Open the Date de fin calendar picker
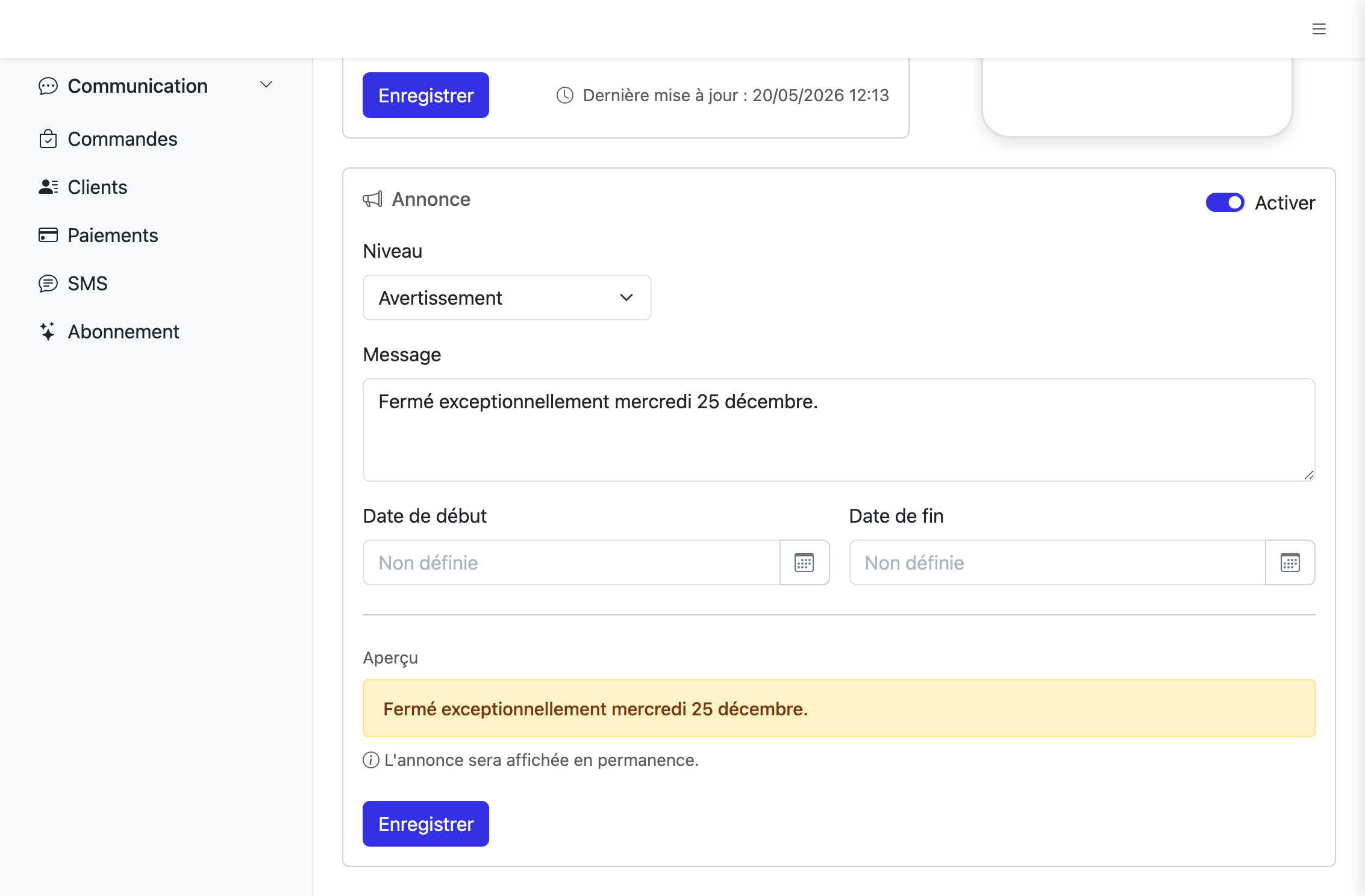The width and height of the screenshot is (1365, 896). click(x=1290, y=562)
